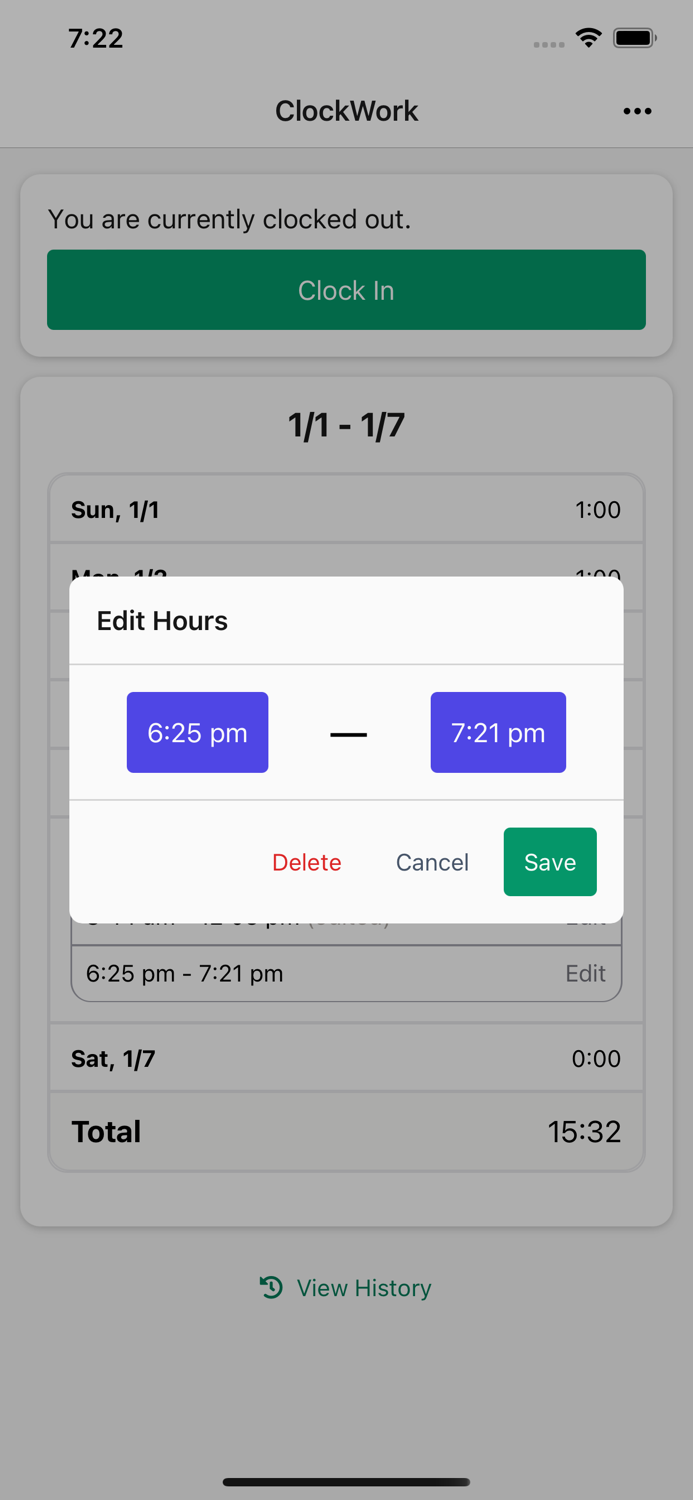This screenshot has height=1500, width=693.
Task: Select the Sat, 1/7 row
Action: (x=346, y=1058)
